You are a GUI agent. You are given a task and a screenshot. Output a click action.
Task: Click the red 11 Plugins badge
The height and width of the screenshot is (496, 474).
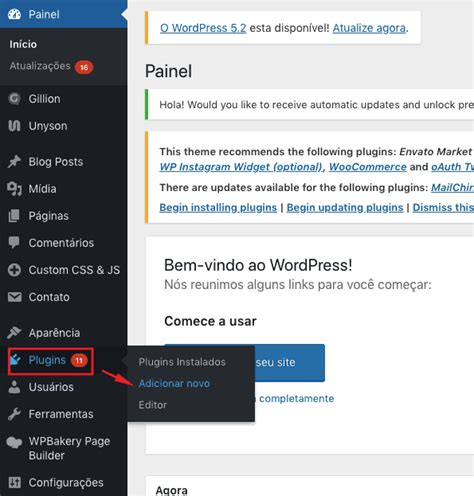79,360
